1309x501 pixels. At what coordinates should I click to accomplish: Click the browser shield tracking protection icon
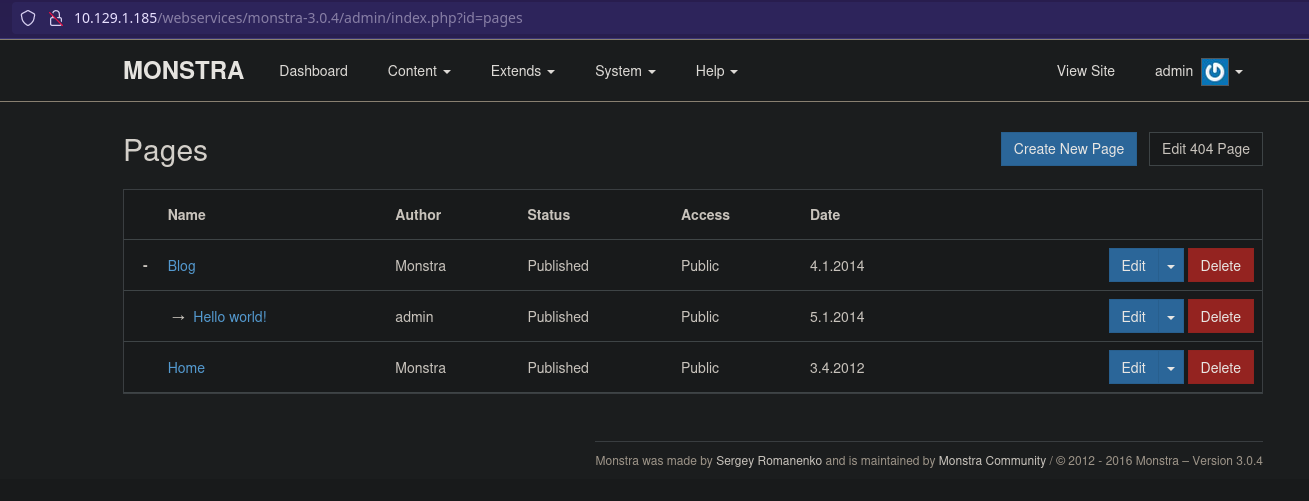[x=28, y=18]
